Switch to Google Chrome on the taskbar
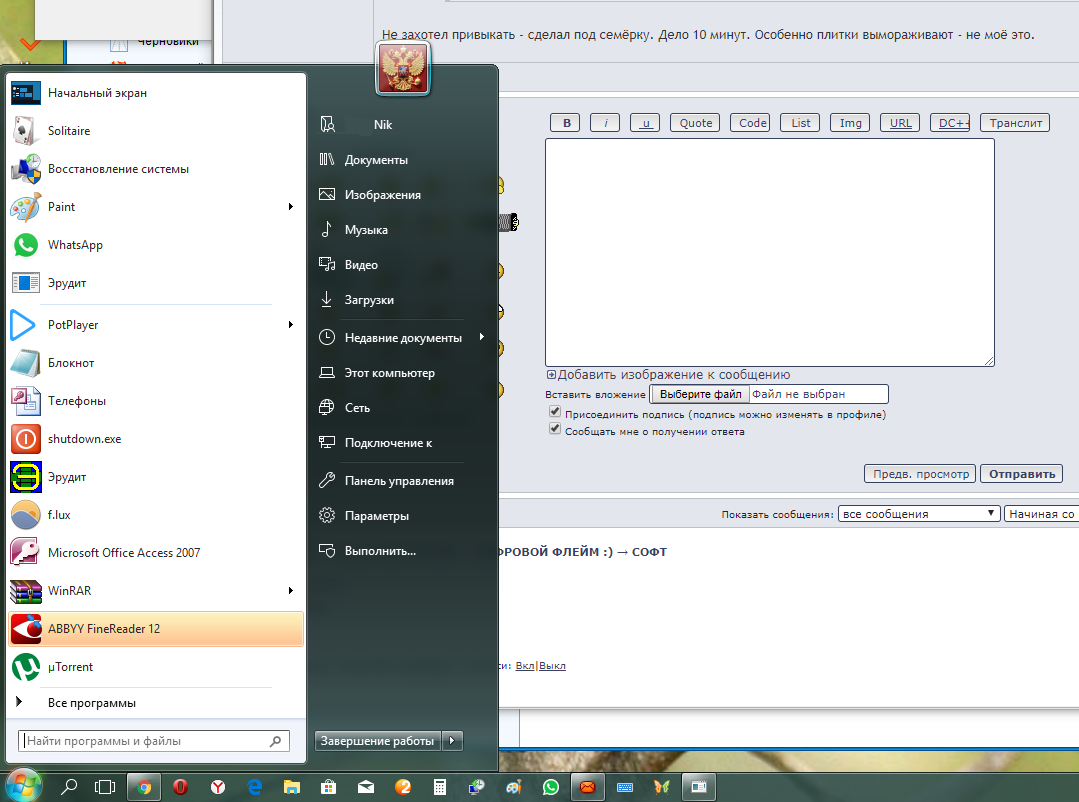1079x802 pixels. (x=144, y=786)
